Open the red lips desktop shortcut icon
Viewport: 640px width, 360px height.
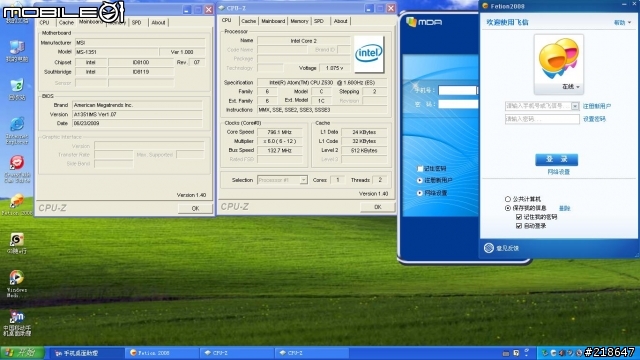click(17, 162)
